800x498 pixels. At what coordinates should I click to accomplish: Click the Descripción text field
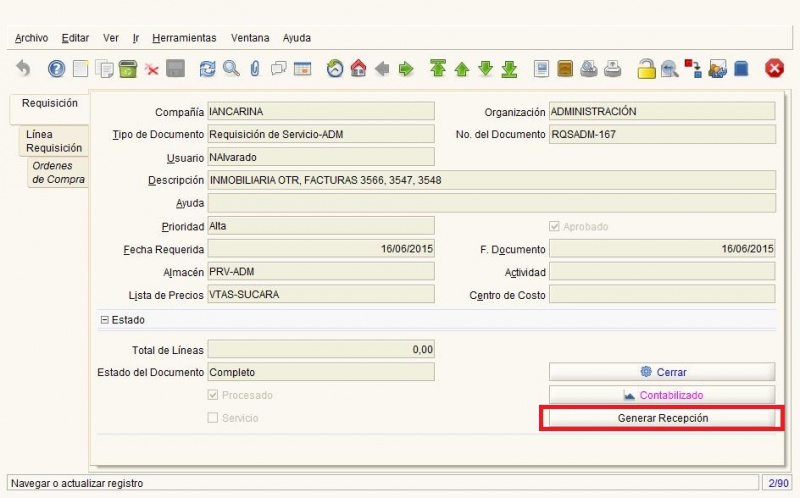coord(490,180)
